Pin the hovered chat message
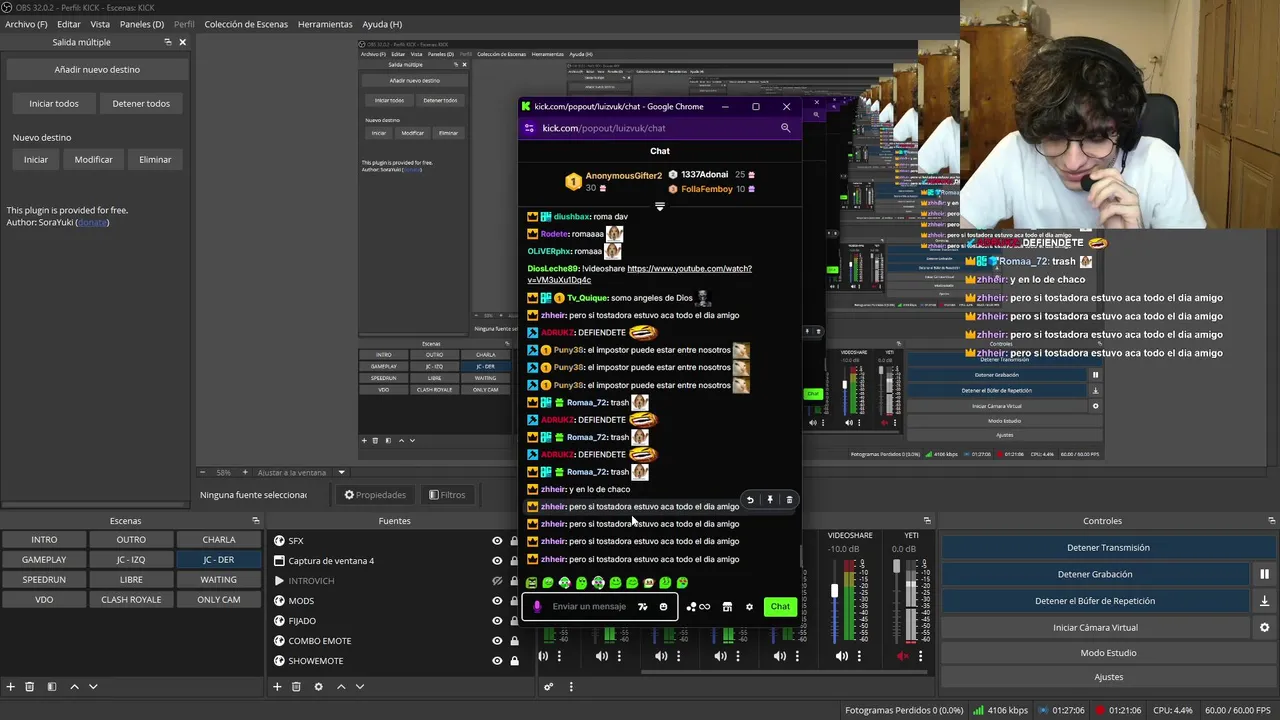 770,500
